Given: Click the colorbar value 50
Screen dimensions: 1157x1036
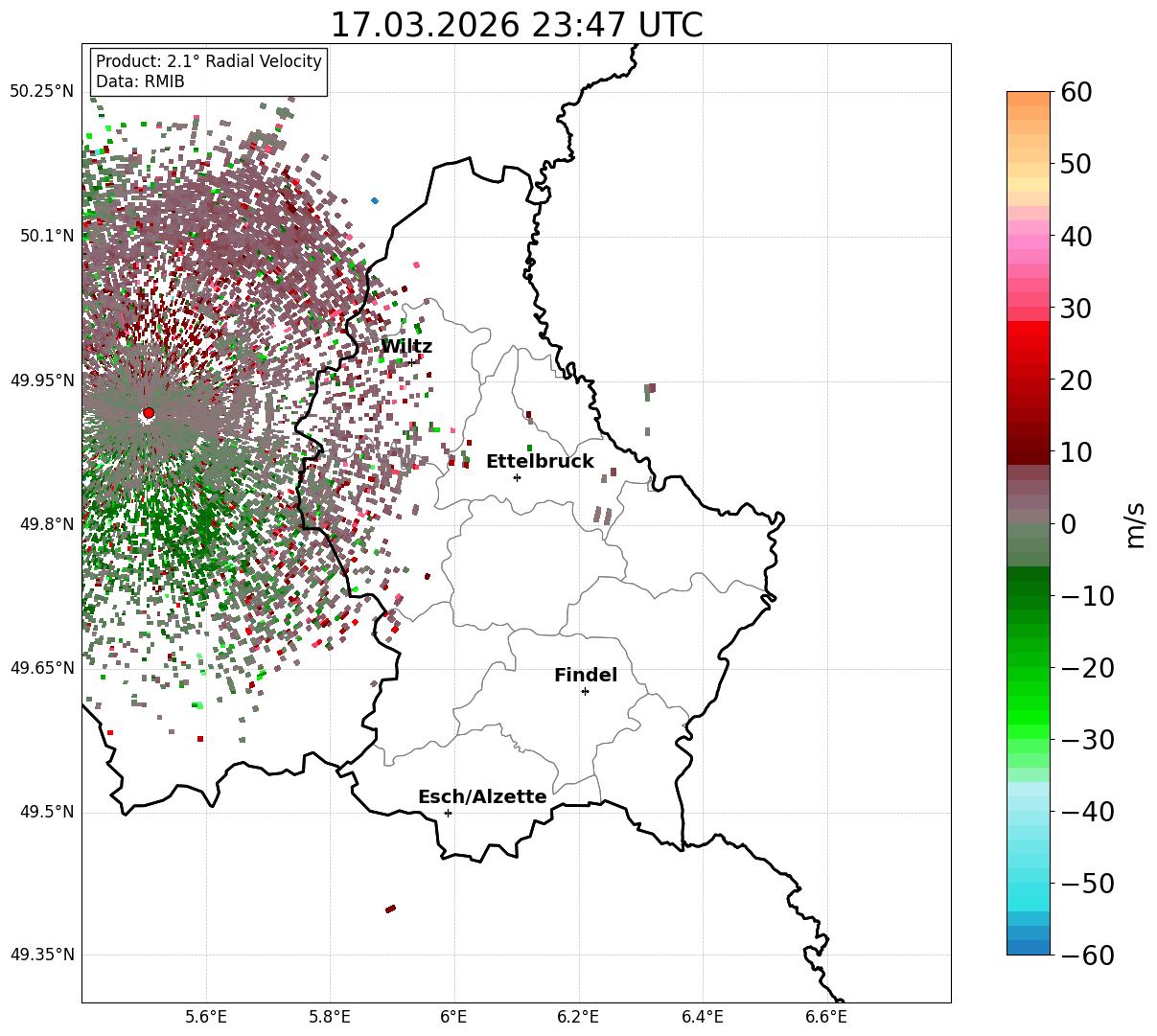Looking at the screenshot, I should click(1078, 164).
